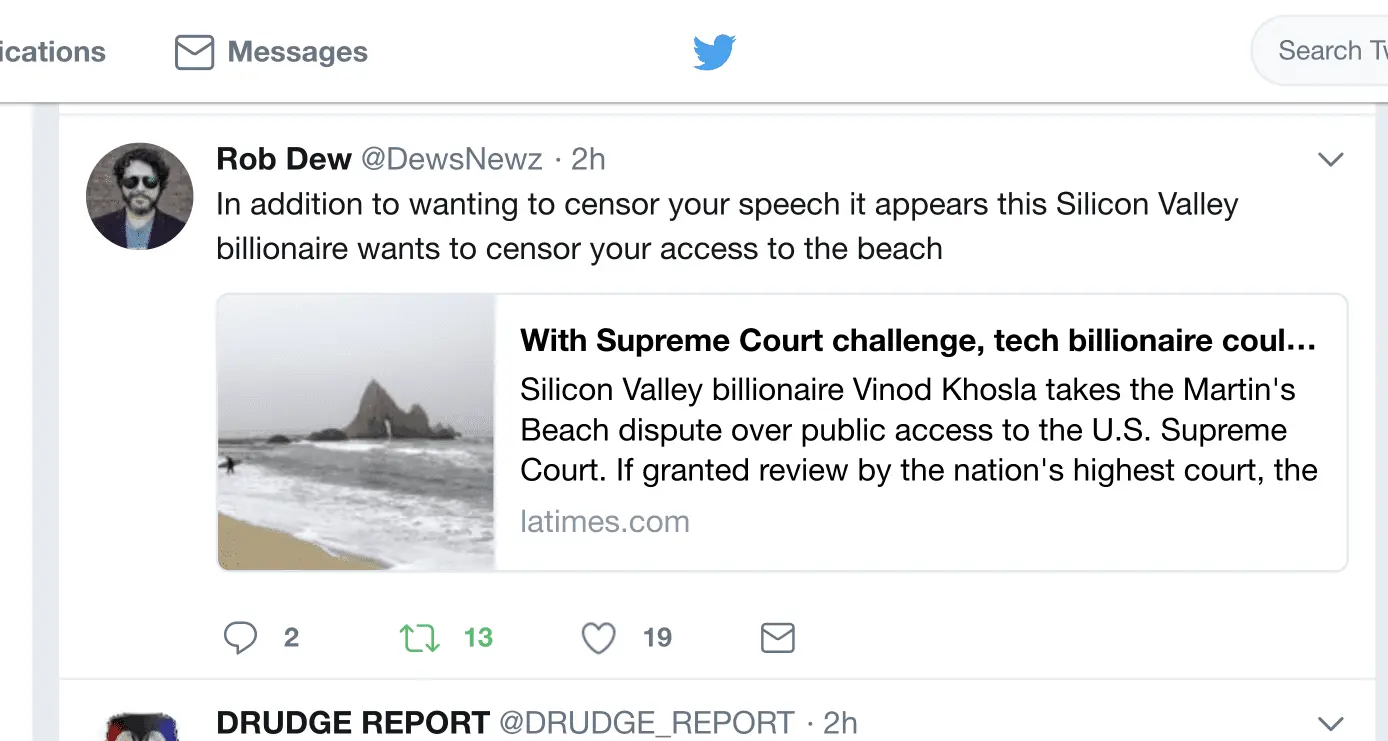
Task: Open the Supreme Court challenge article headline
Action: tap(917, 341)
